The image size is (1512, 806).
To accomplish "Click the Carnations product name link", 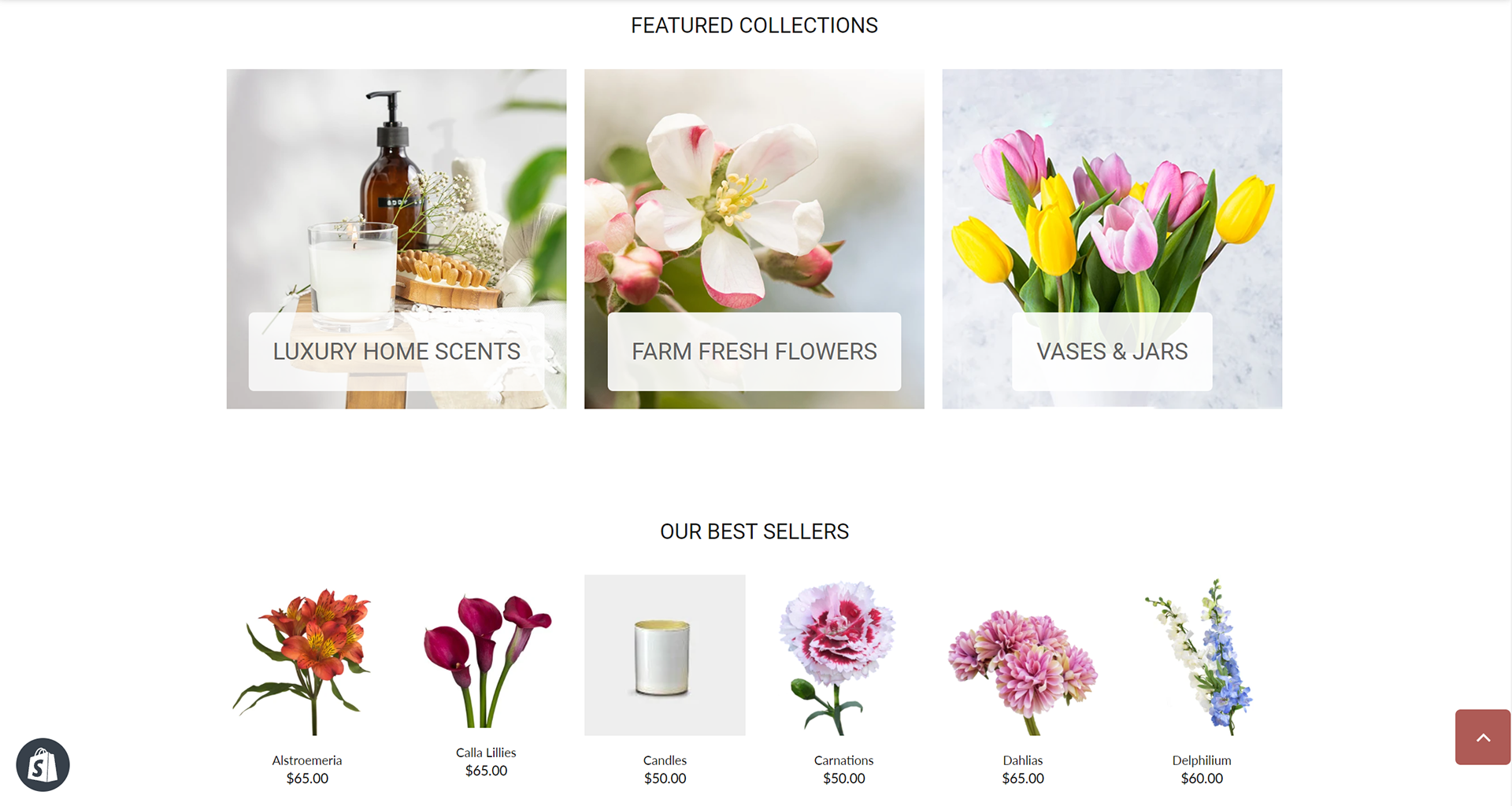I will (x=843, y=760).
